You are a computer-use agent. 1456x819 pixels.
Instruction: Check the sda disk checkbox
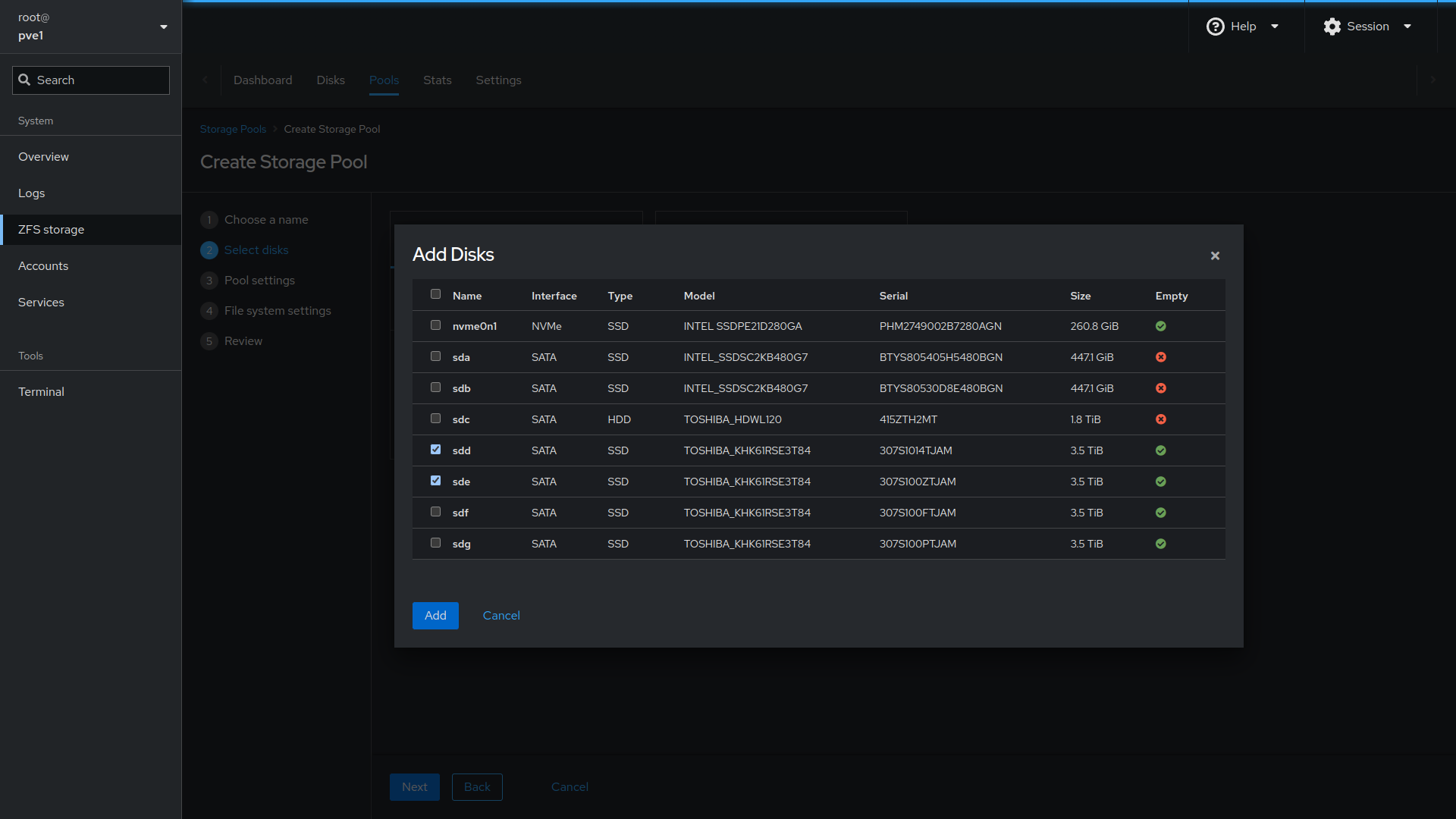[435, 356]
